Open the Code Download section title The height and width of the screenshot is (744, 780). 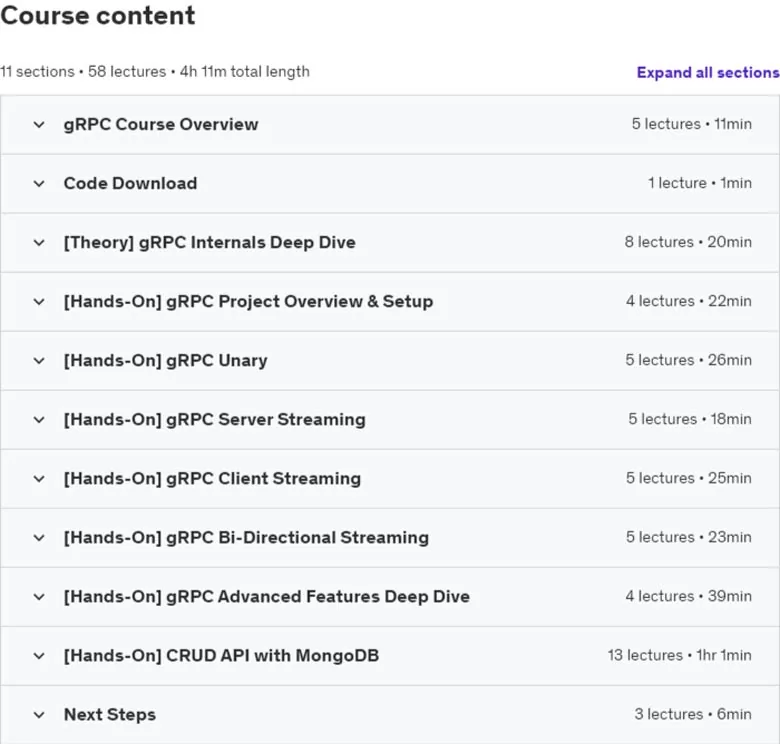130,184
